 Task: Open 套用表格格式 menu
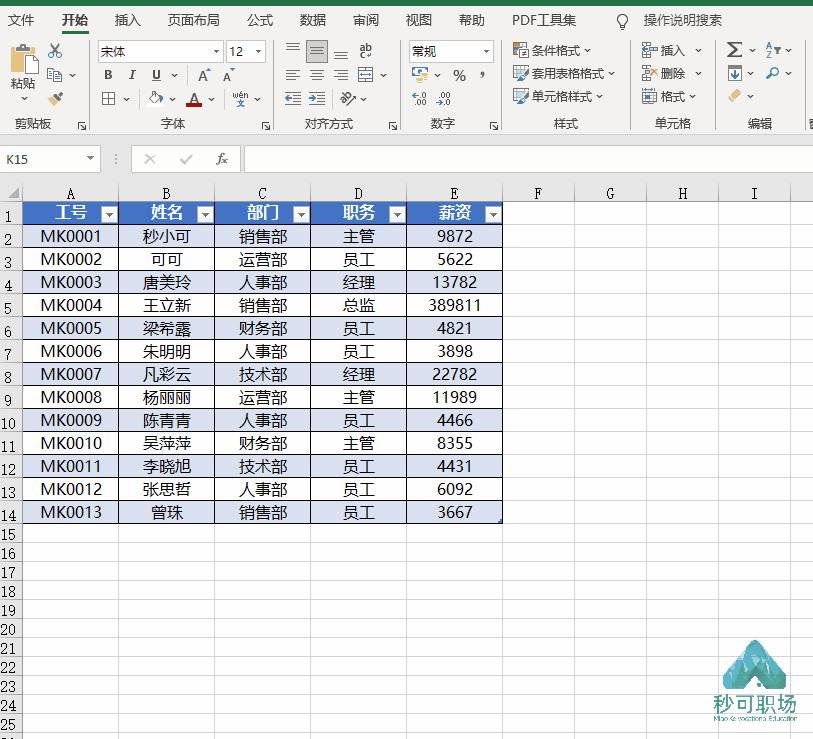point(564,74)
